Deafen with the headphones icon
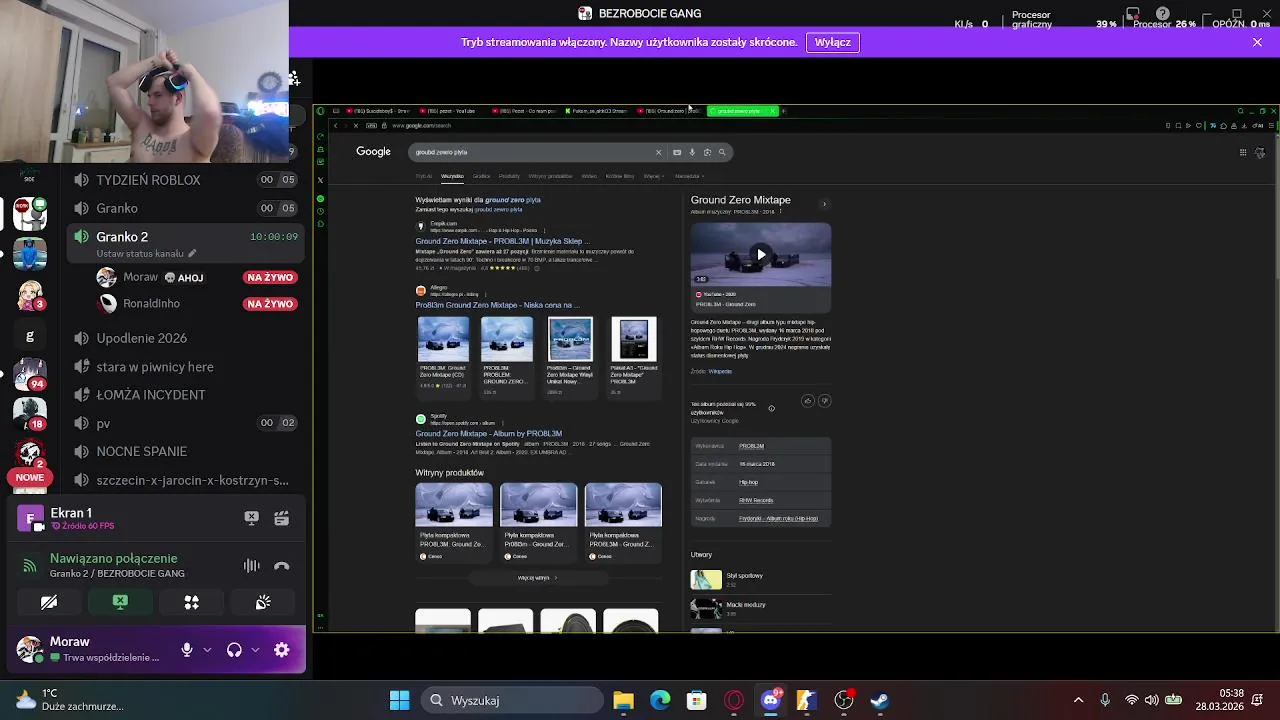Image resolution: width=1280 pixels, height=720 pixels. [x=234, y=650]
